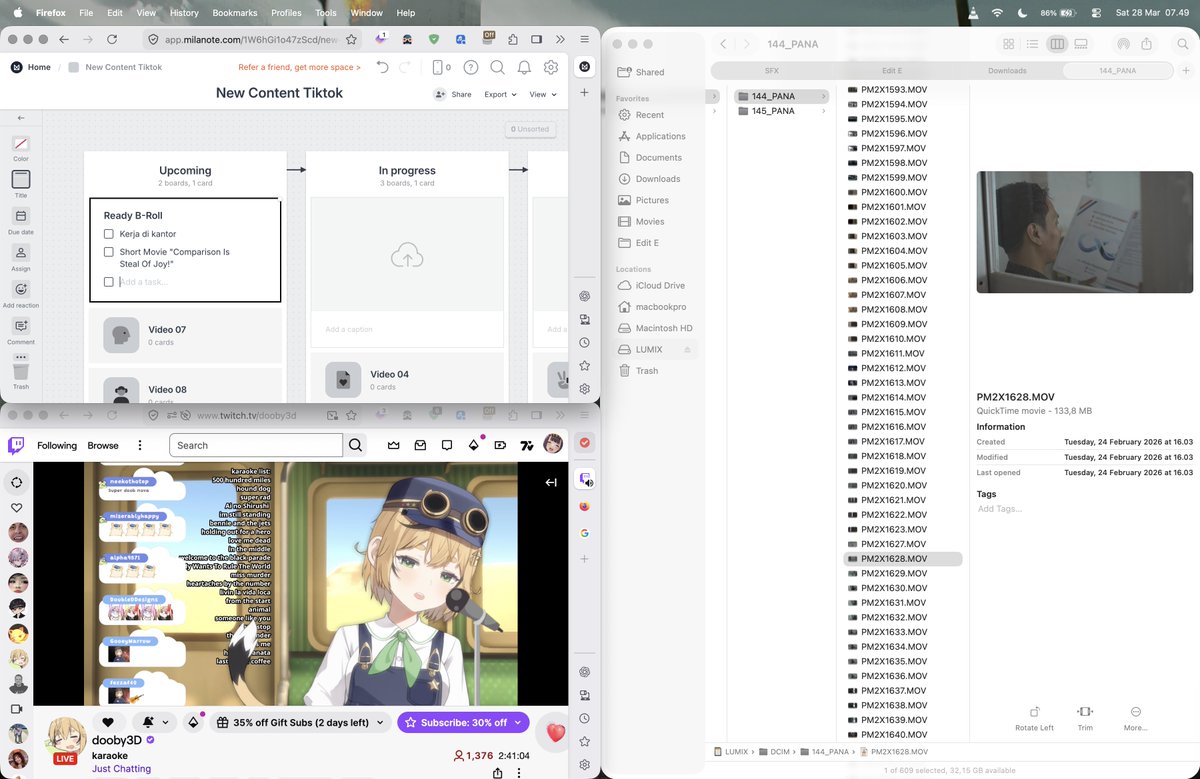Open Add reaction tool in Milanote

pyautogui.click(x=21, y=289)
